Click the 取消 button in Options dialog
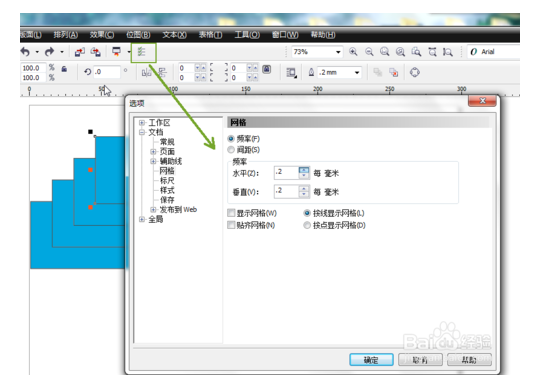 click(420, 360)
